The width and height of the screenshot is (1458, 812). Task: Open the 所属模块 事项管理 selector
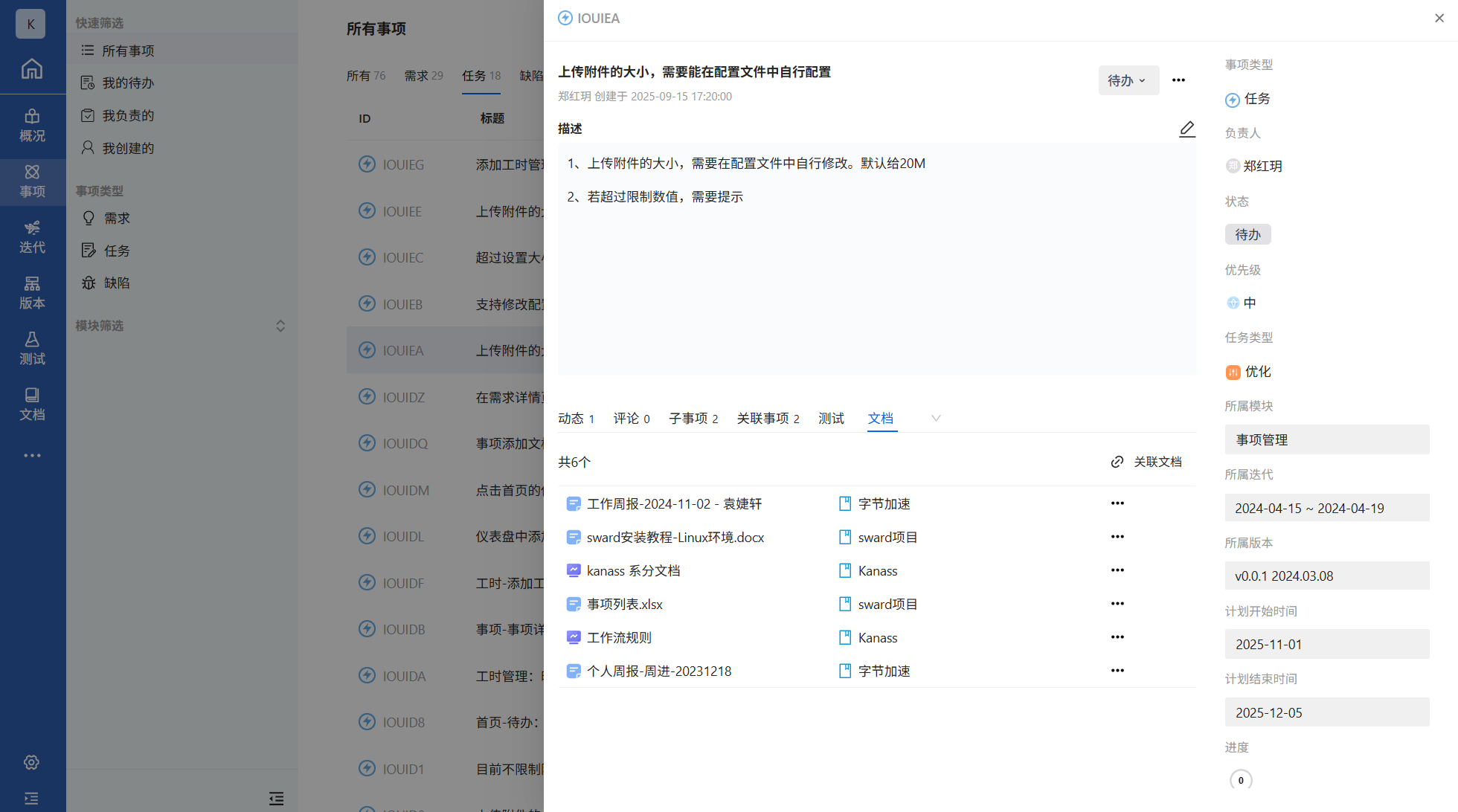(1326, 439)
